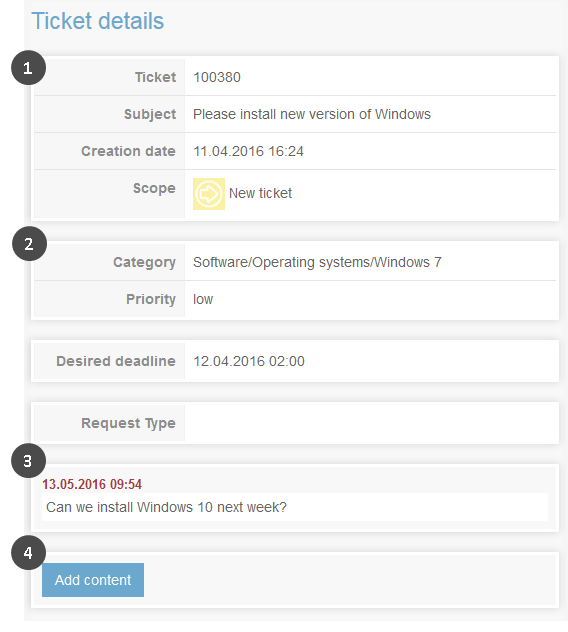Click the Ticket details heading
Image resolution: width=568 pixels, height=632 pixels.
coord(98,21)
